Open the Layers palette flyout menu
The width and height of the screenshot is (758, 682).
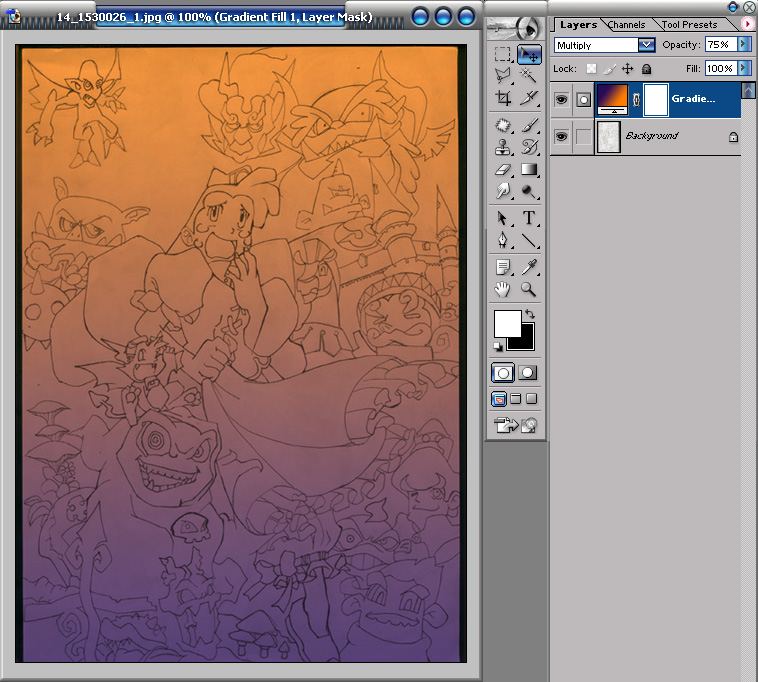pos(747,23)
